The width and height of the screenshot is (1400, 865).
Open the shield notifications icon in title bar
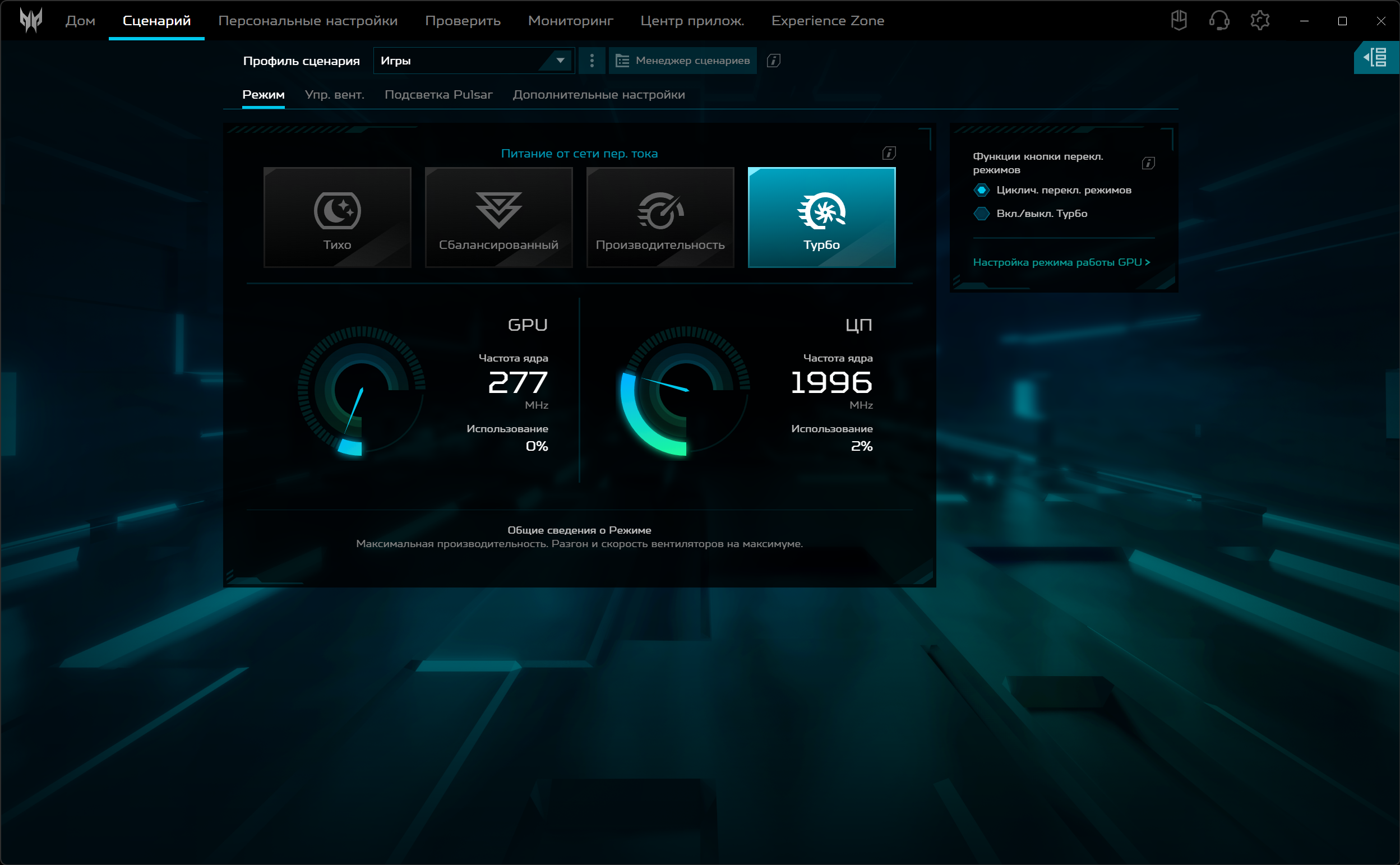tap(1179, 21)
